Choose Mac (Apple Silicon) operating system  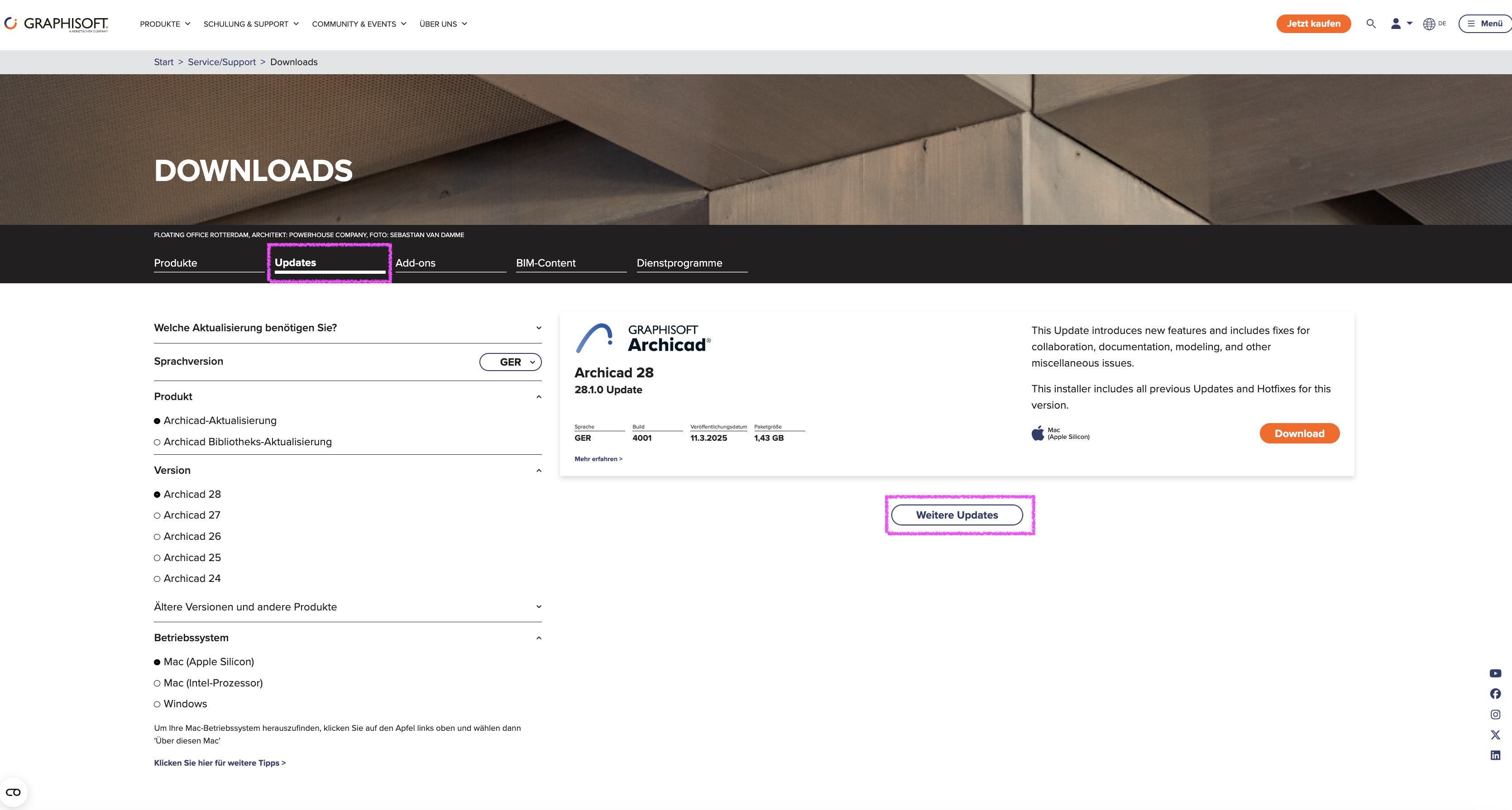[x=204, y=662]
